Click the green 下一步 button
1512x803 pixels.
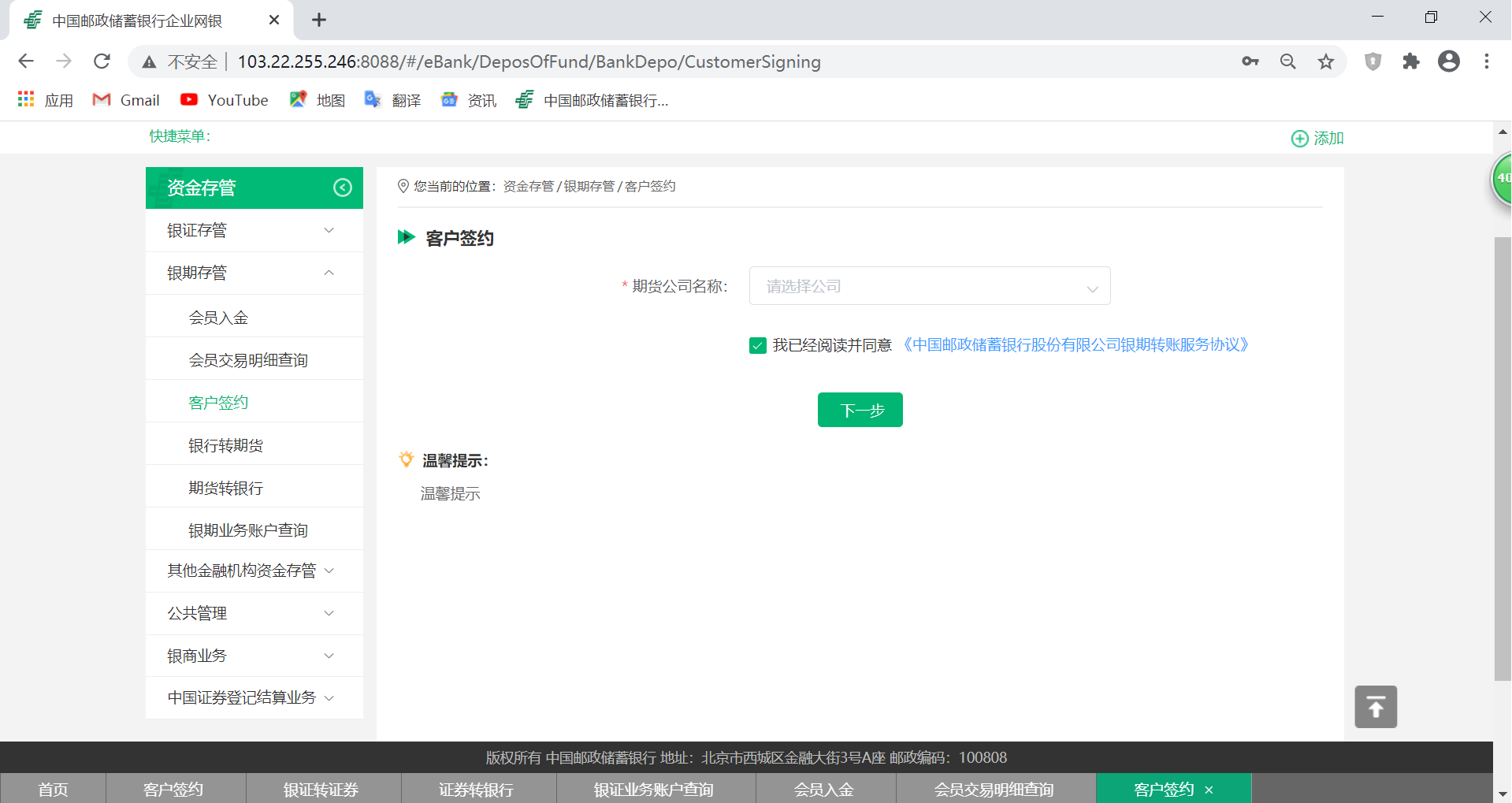860,410
